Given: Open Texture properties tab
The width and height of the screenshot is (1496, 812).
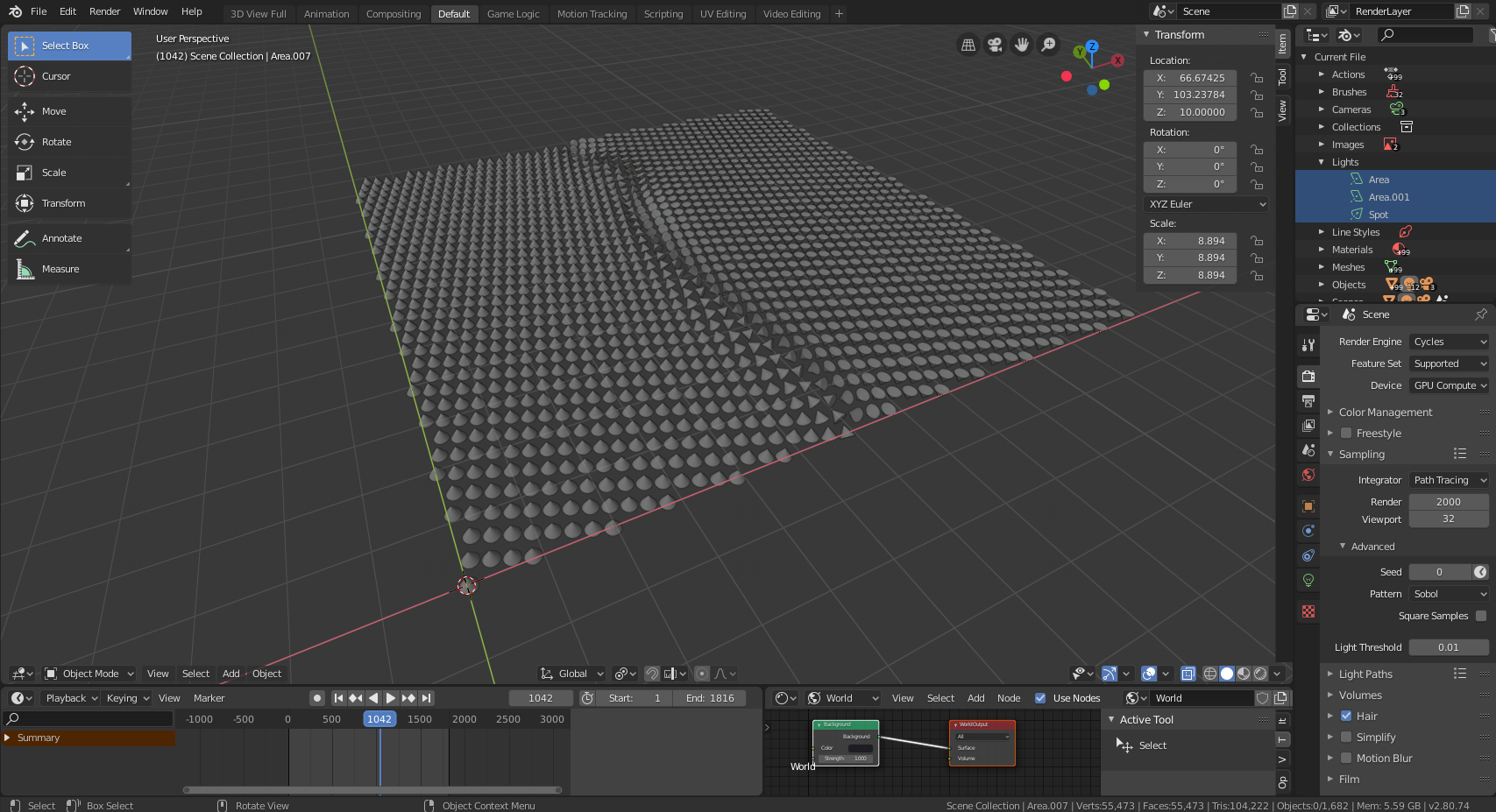Looking at the screenshot, I should tap(1308, 611).
